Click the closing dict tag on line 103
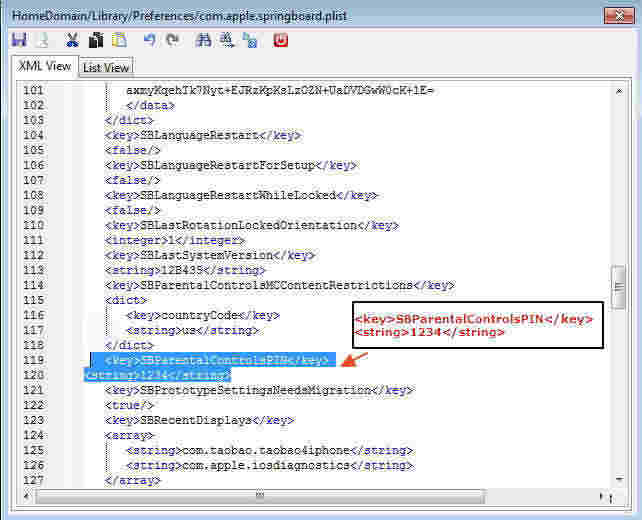This screenshot has height=520, width=642. pyautogui.click(x=129, y=120)
